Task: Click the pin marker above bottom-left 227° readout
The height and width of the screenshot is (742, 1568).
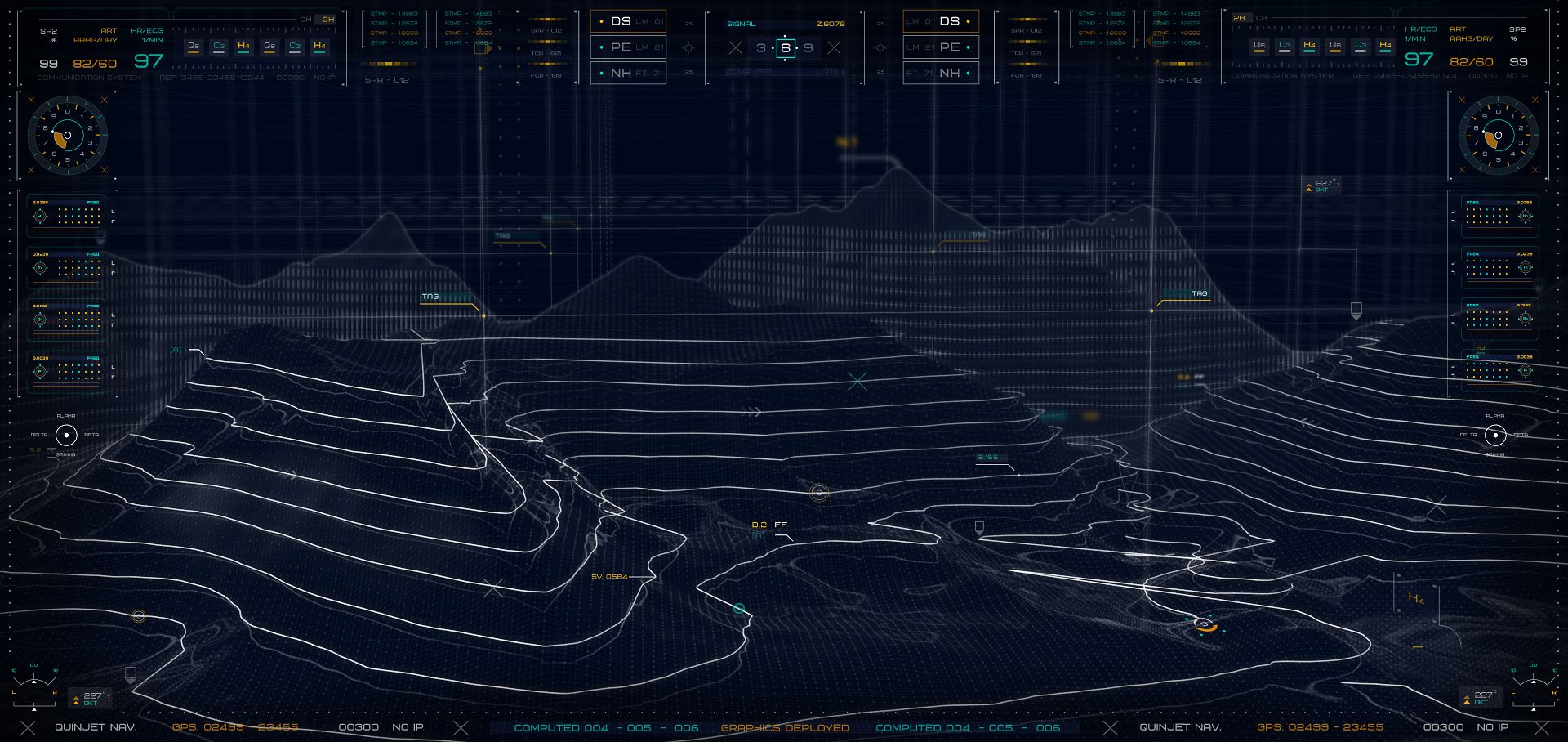Action: point(130,674)
